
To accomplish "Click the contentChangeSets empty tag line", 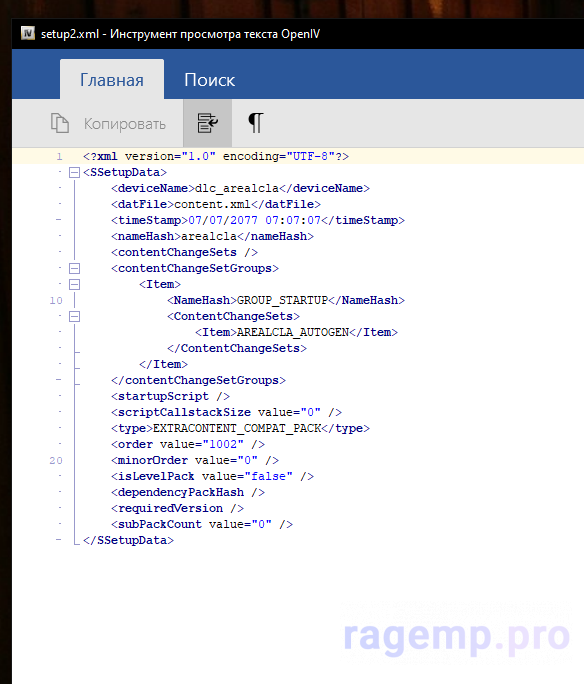I will [184, 252].
